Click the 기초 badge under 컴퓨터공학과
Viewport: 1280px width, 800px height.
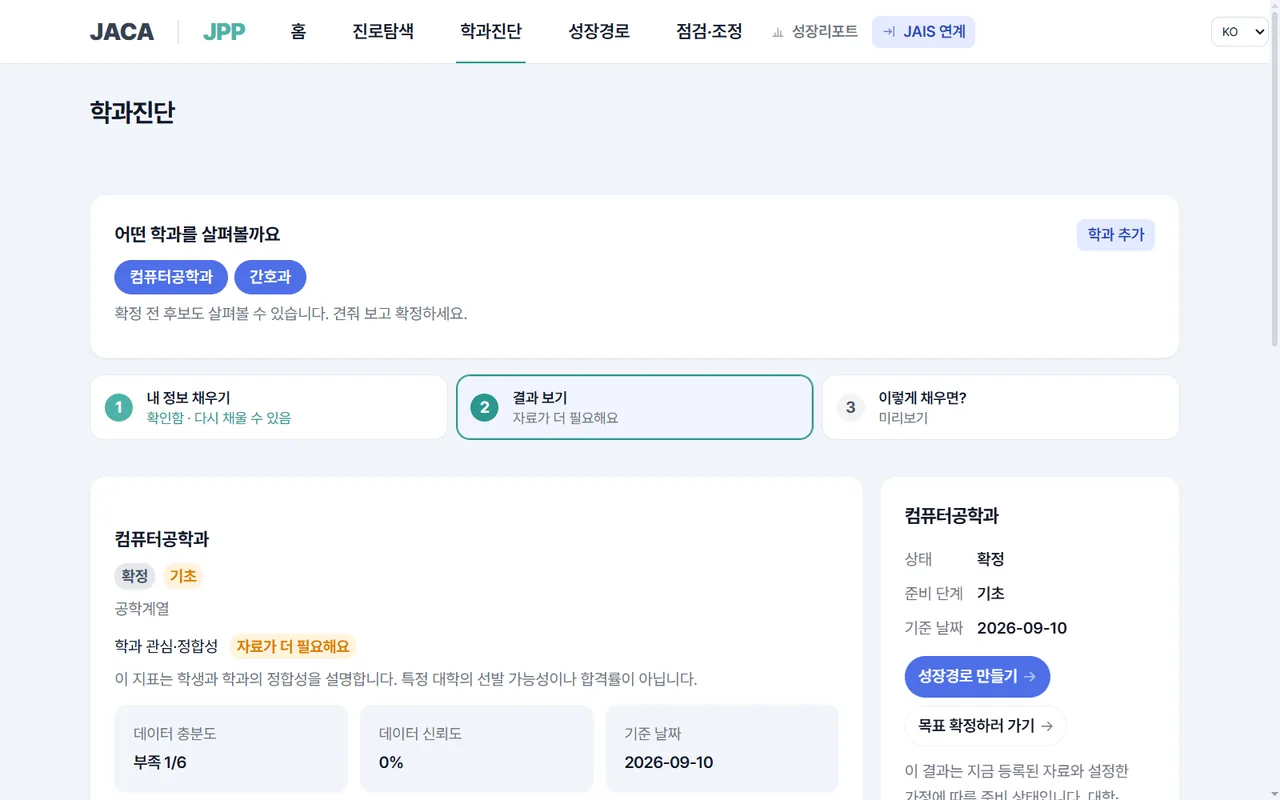click(183, 576)
